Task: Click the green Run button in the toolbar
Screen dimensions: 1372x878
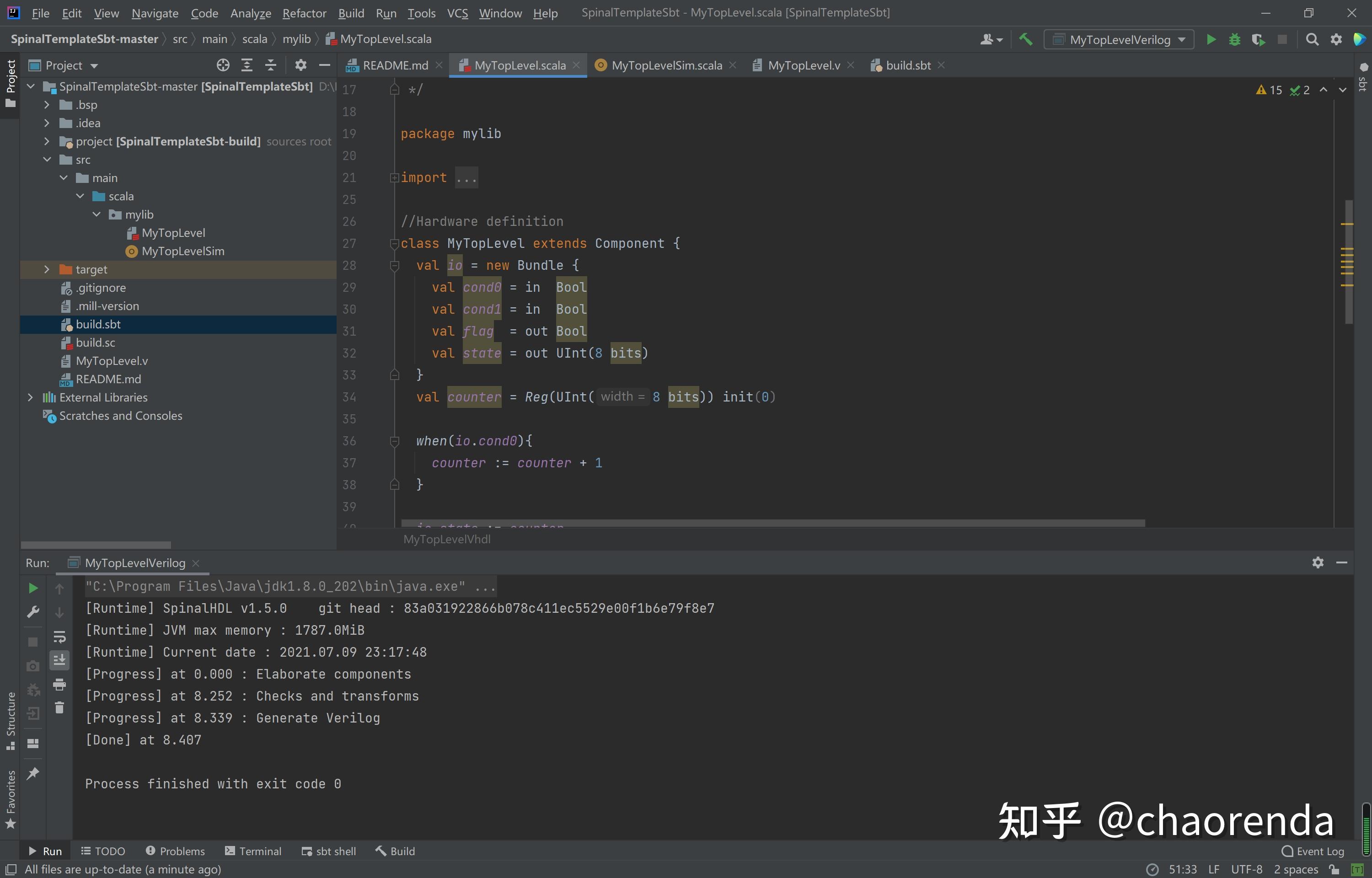Action: 1211,39
